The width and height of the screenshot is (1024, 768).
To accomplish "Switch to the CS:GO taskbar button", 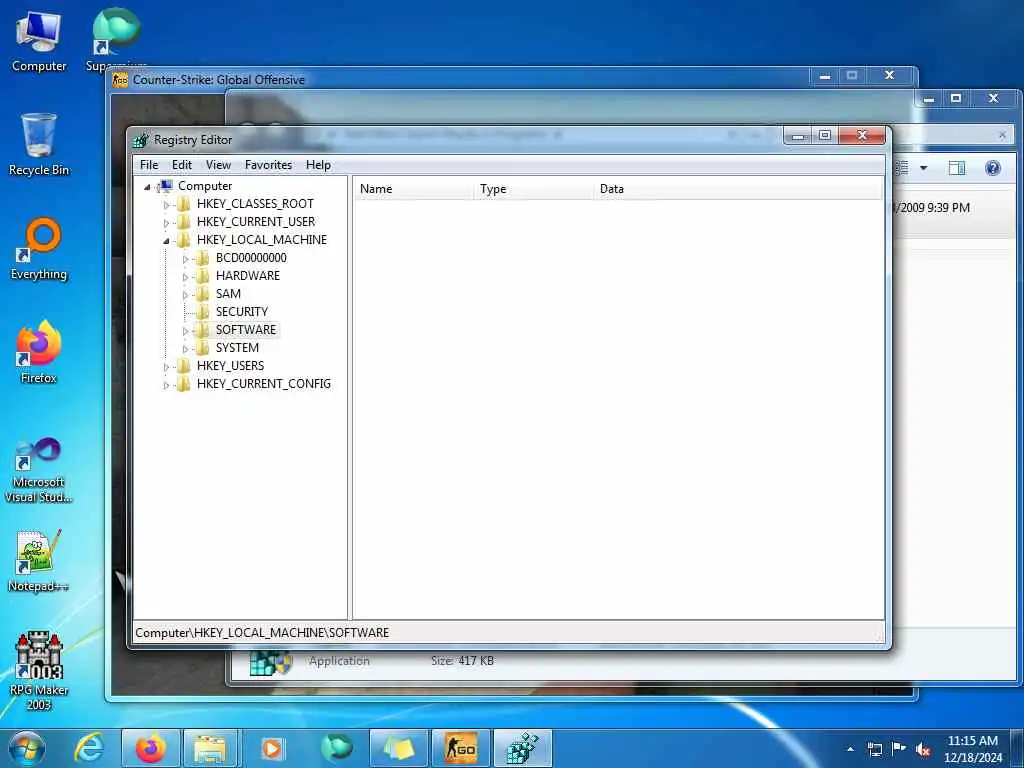I will [460, 748].
